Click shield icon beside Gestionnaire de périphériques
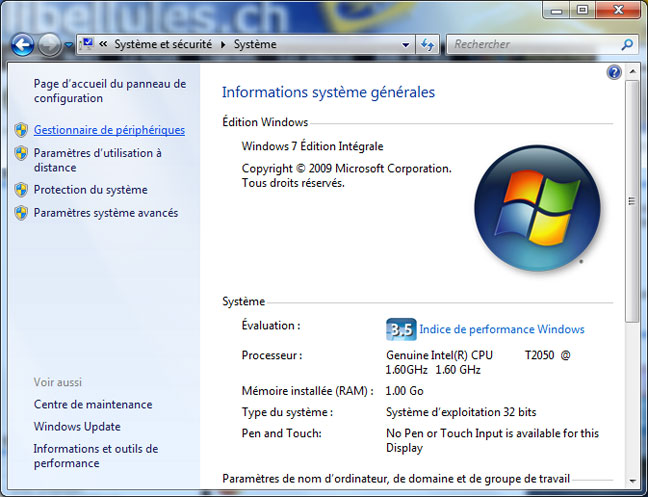The width and height of the screenshot is (648, 497). coord(21,130)
